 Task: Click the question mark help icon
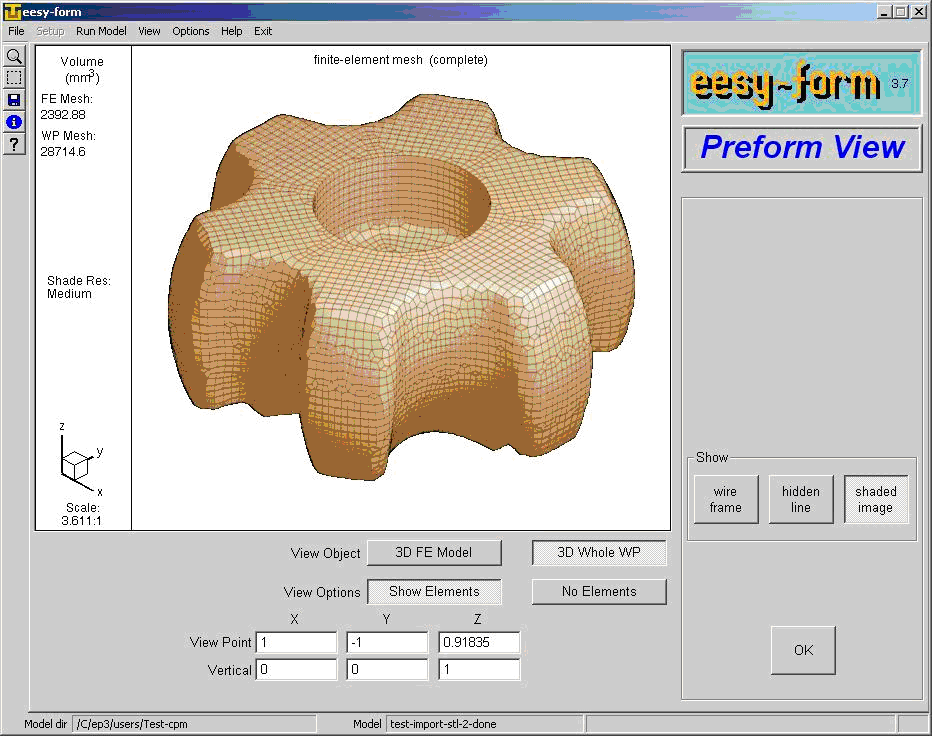[x=14, y=145]
